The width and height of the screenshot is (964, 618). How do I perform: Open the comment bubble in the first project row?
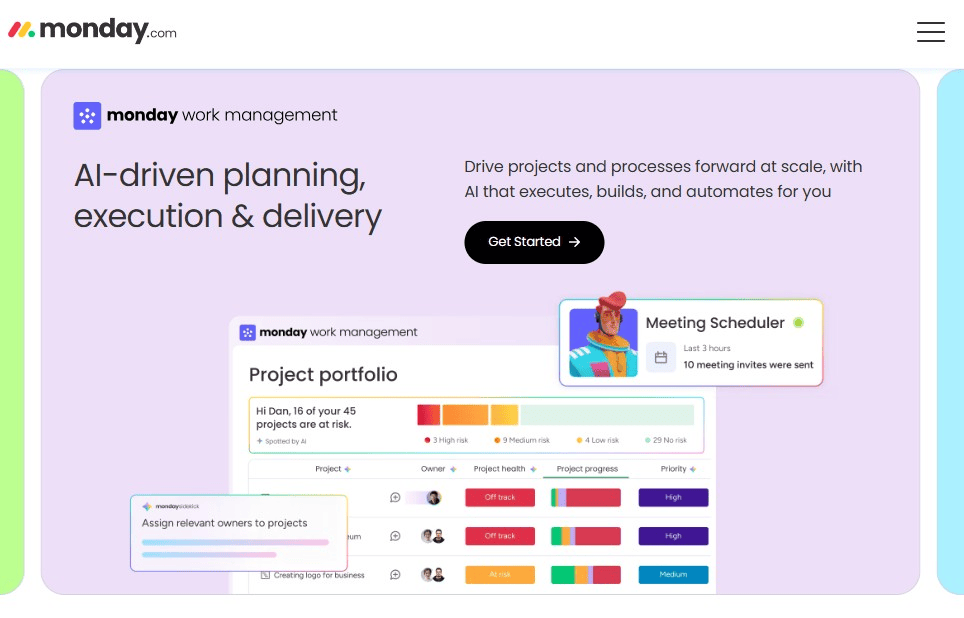(395, 497)
